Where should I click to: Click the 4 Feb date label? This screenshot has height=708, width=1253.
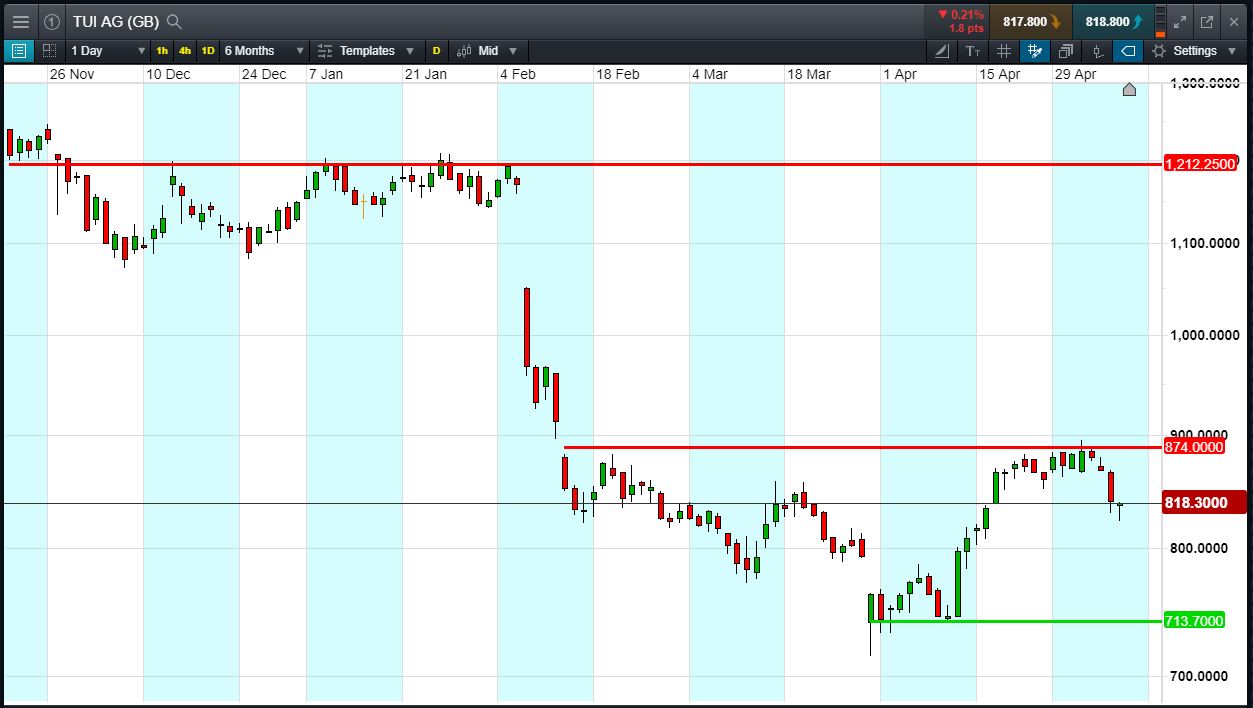[517, 74]
